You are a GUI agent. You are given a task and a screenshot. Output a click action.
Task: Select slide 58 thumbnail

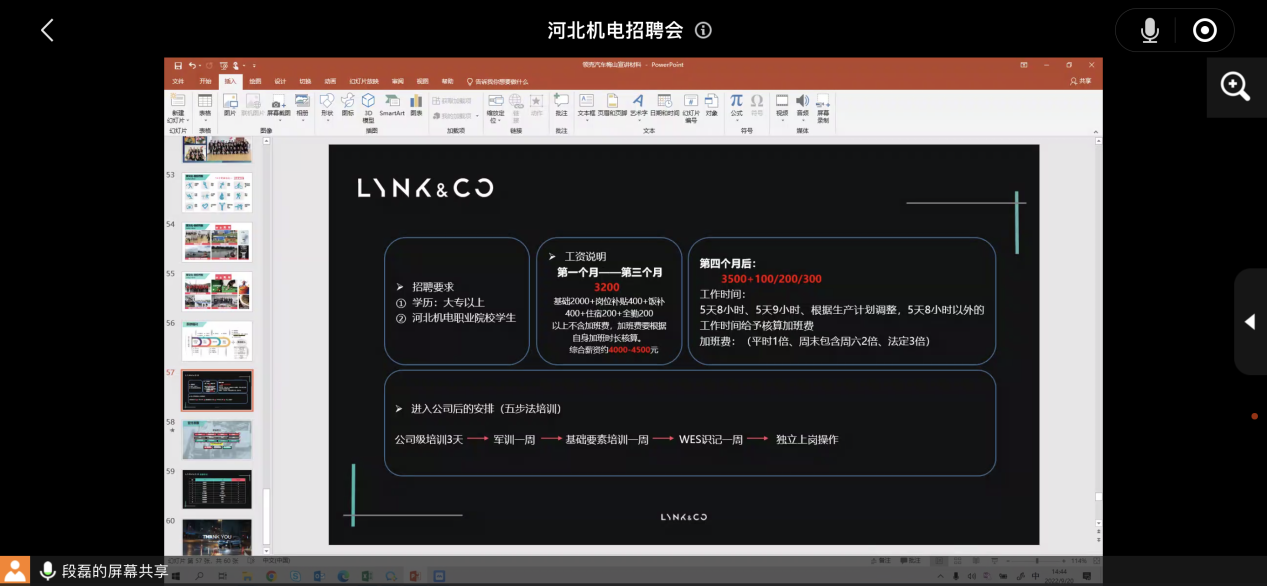[x=217, y=439]
